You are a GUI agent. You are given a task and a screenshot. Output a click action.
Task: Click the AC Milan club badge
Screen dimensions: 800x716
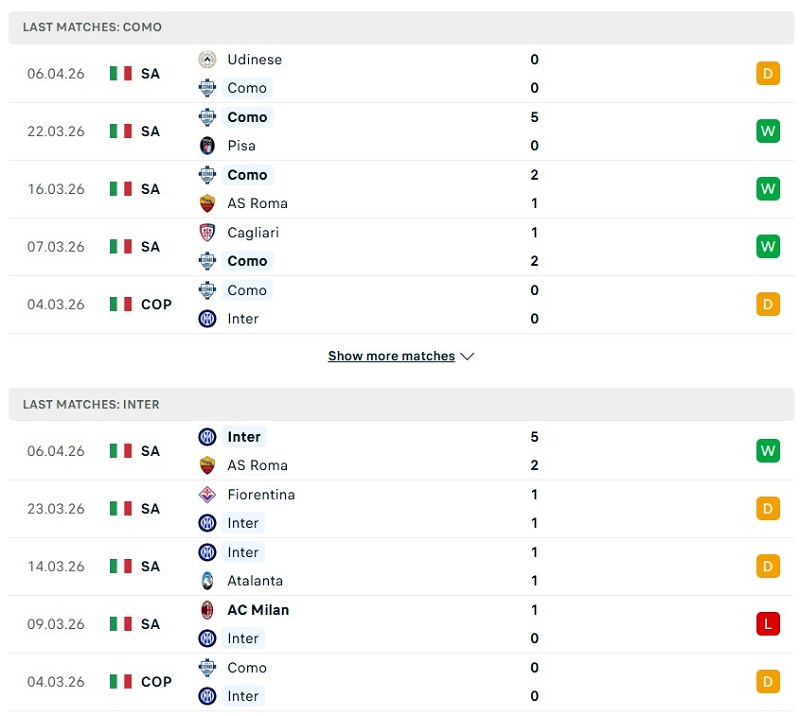[207, 609]
